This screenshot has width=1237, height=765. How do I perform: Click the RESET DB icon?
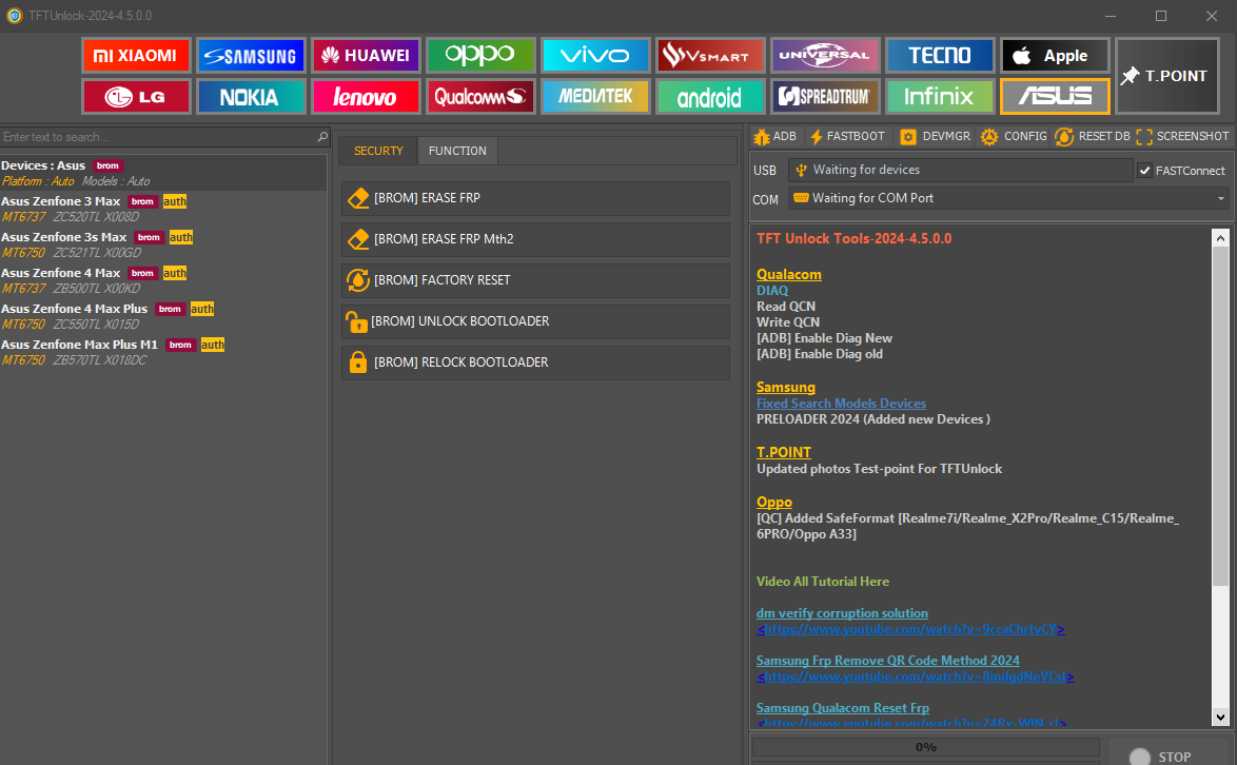click(1098, 136)
